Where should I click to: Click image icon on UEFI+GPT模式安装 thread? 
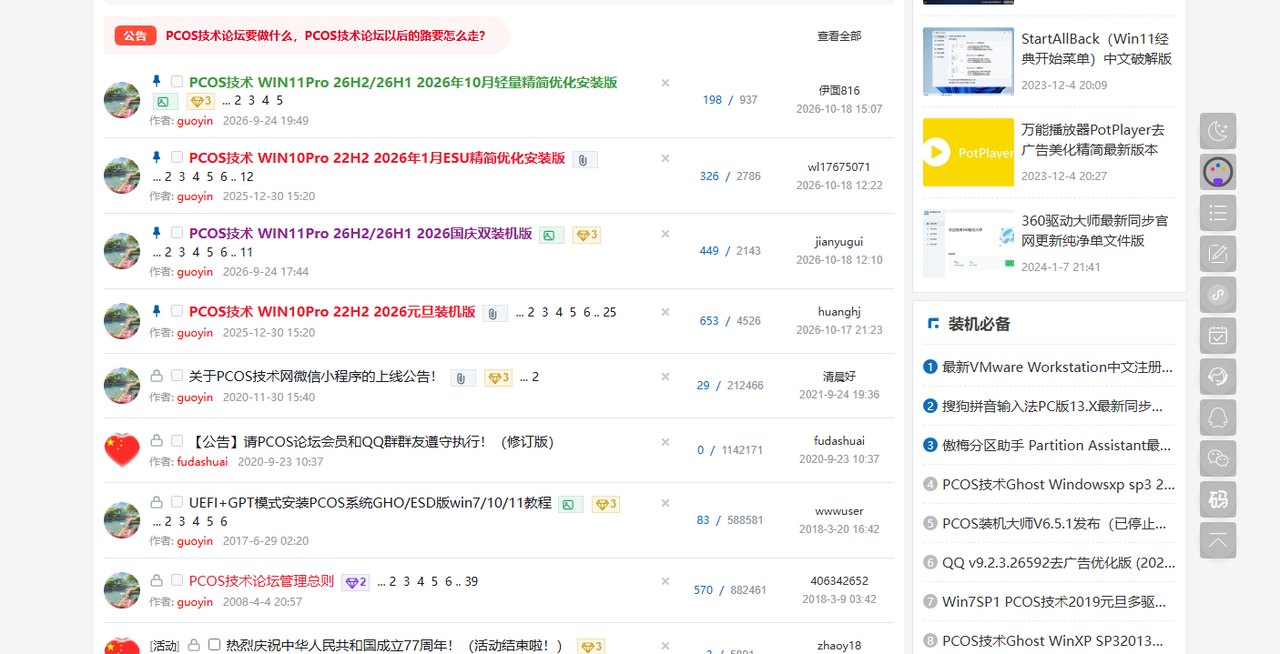click(571, 505)
